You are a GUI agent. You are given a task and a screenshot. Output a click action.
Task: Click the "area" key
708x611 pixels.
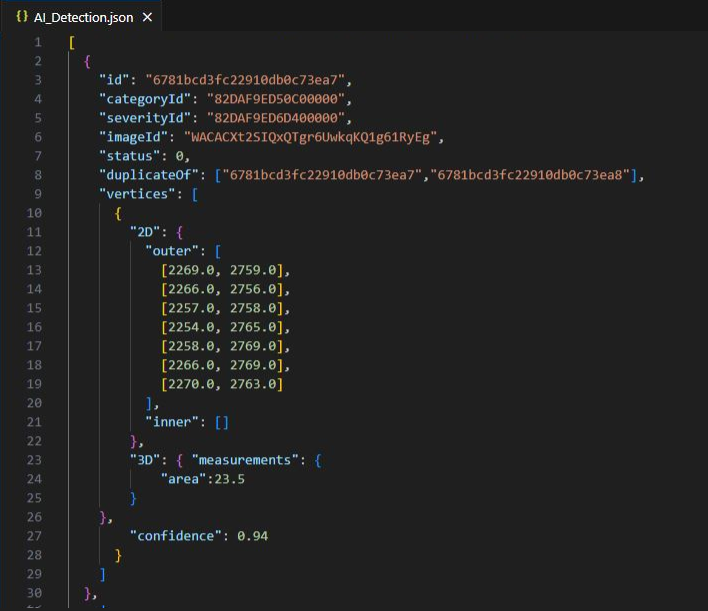tap(183, 479)
